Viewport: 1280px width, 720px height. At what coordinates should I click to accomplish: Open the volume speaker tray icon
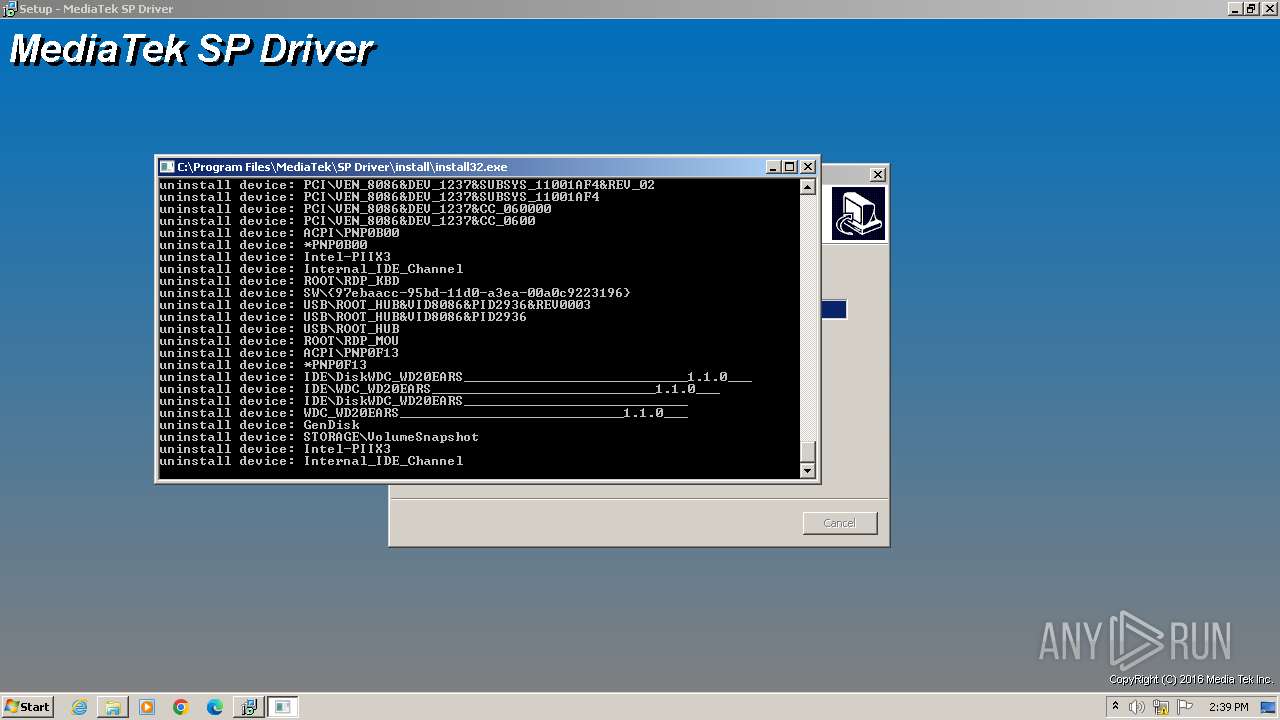point(1137,707)
